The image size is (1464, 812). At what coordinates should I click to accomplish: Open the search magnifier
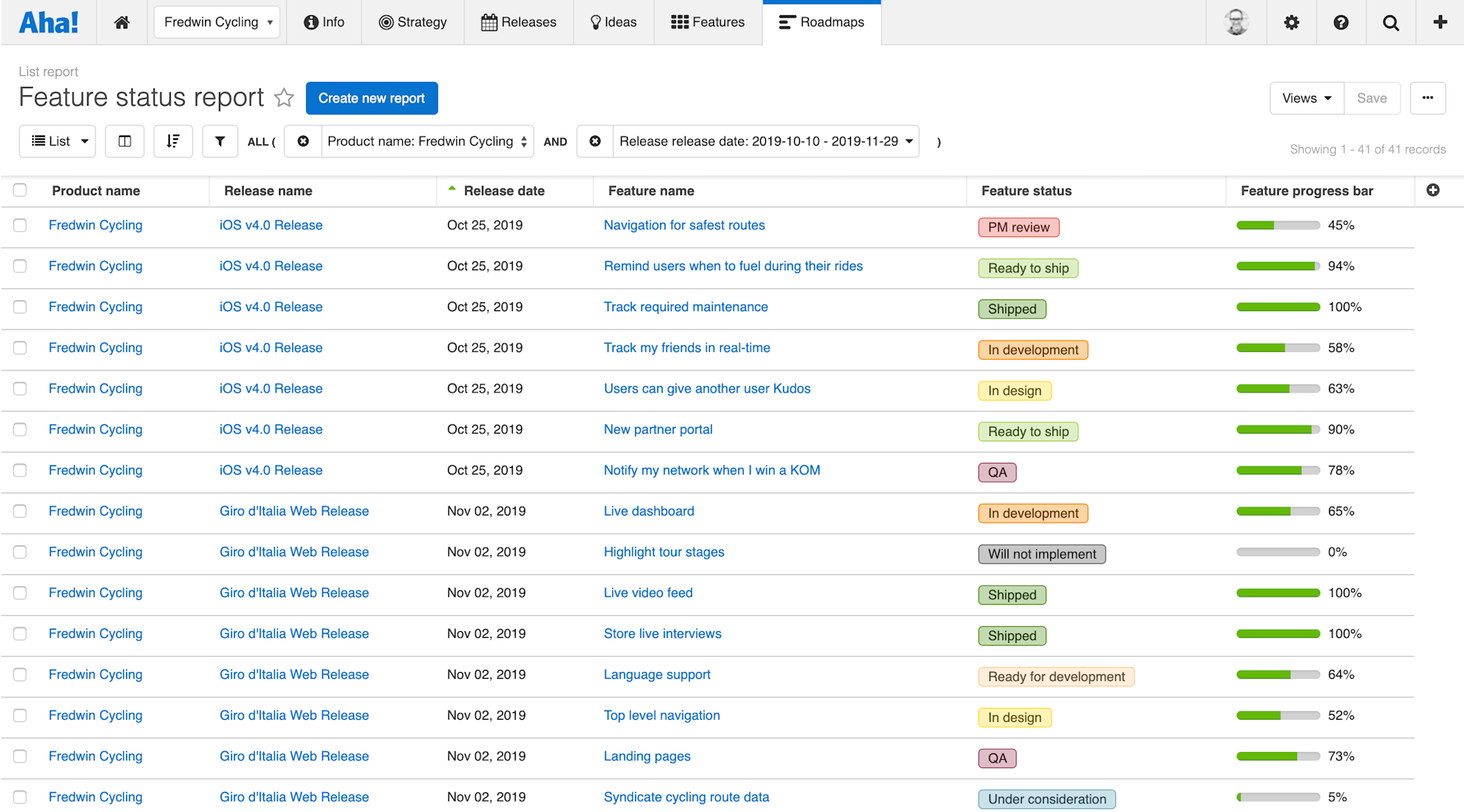[1390, 22]
